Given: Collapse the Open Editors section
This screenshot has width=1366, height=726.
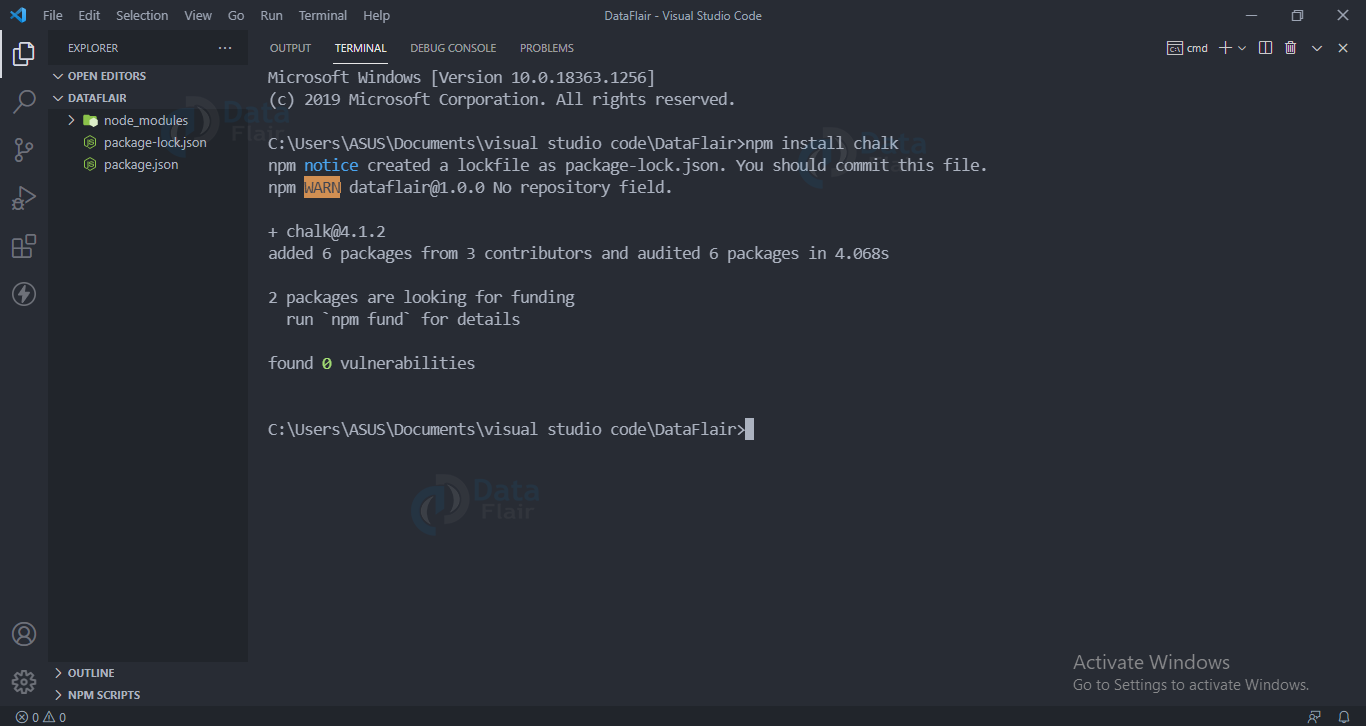Looking at the screenshot, I should (148, 76).
